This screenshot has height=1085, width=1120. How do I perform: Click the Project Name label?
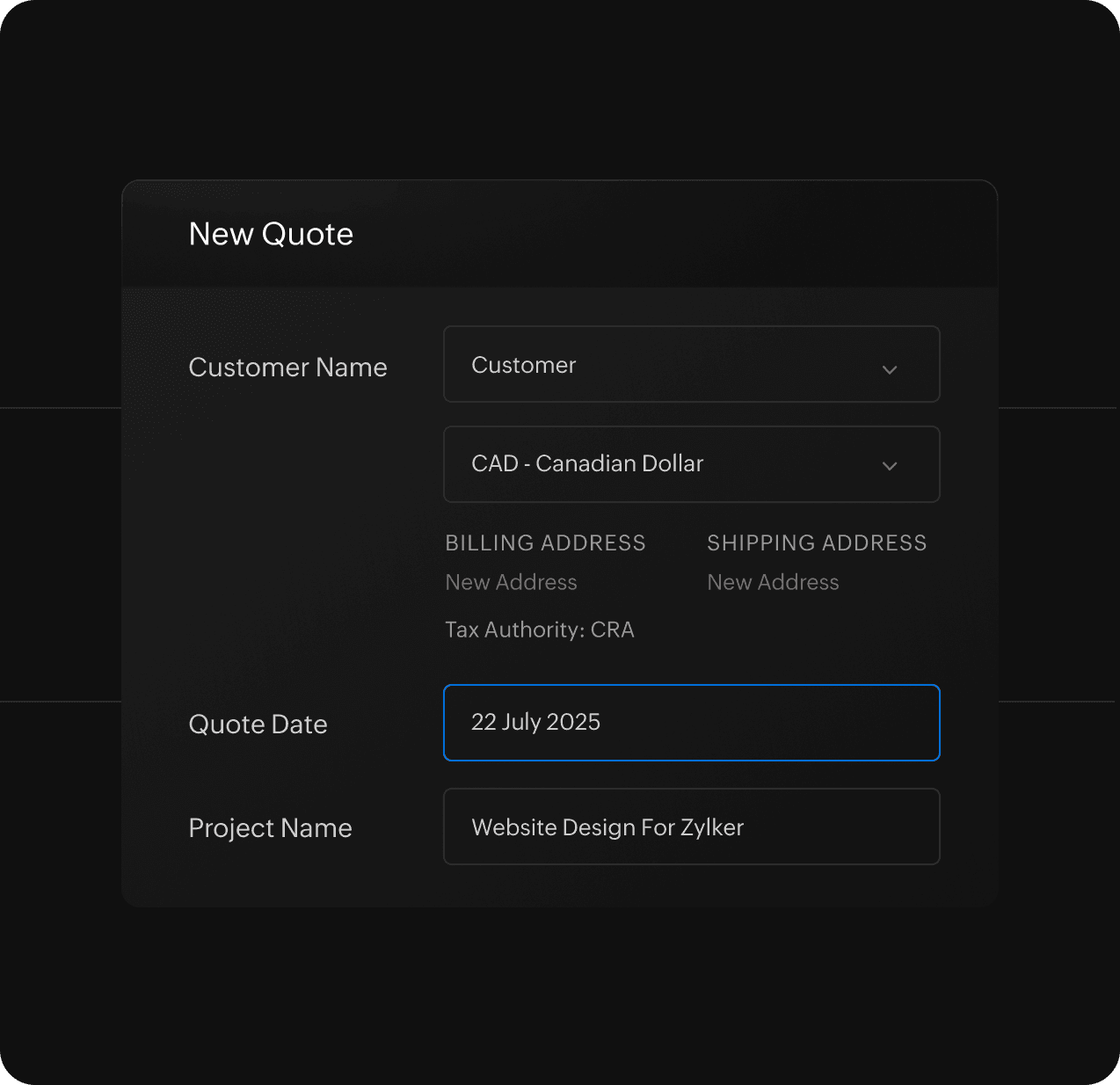click(270, 828)
